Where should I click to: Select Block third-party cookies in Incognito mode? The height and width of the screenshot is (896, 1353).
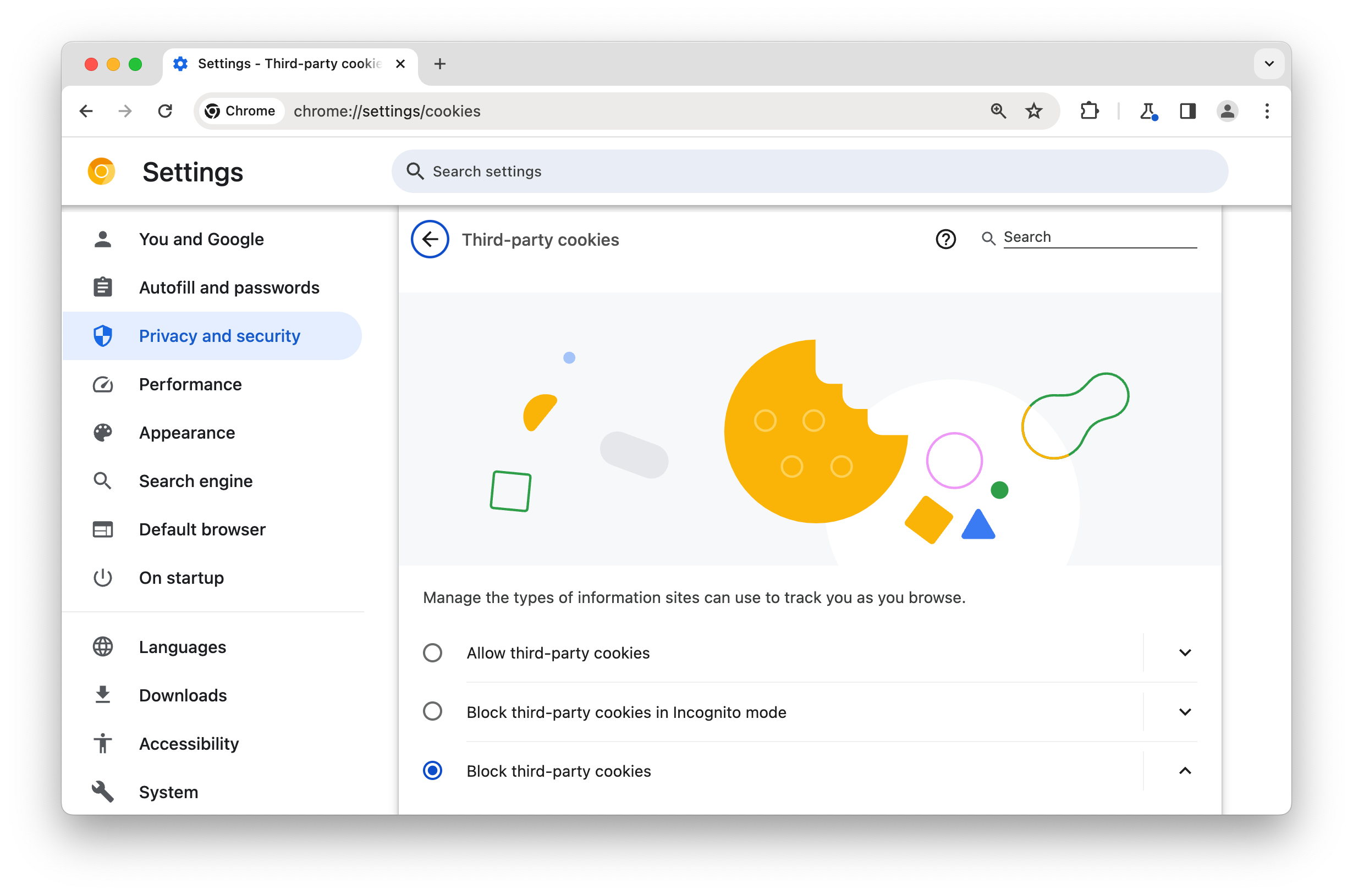click(433, 712)
